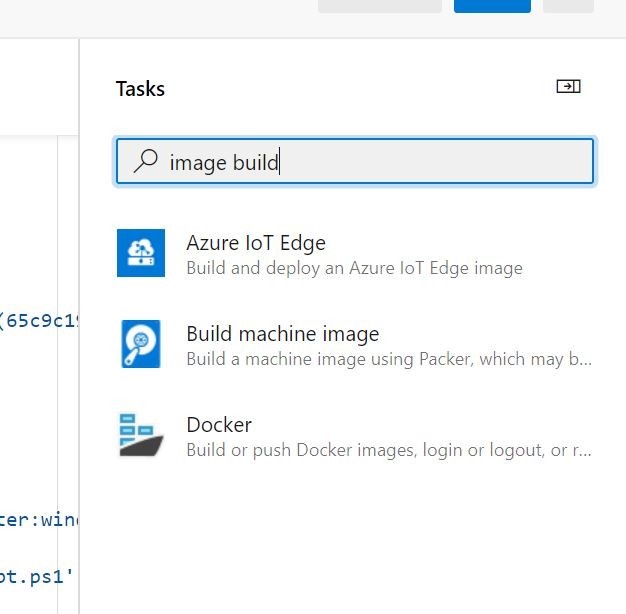Click the magnifier icon in the search box
Viewport: 626px width, 614px height.
coord(146,161)
